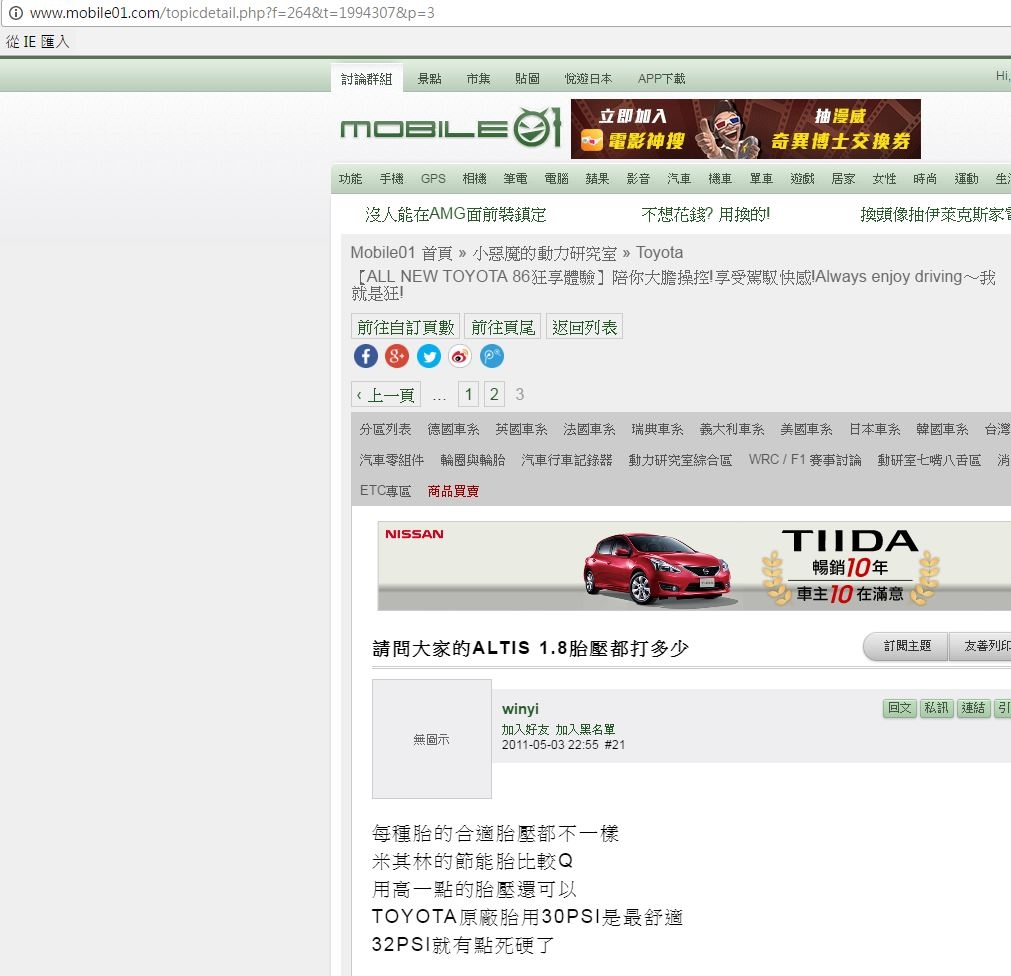Viewport: 1011px width, 976px height.
Task: Open the GPS category
Action: click(x=433, y=179)
